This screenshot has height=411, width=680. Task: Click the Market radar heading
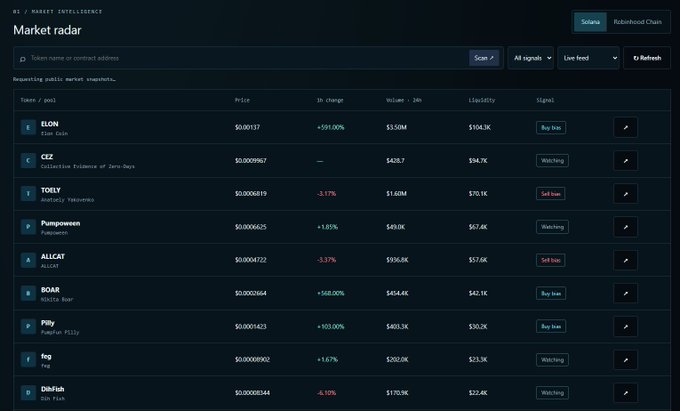click(x=47, y=30)
